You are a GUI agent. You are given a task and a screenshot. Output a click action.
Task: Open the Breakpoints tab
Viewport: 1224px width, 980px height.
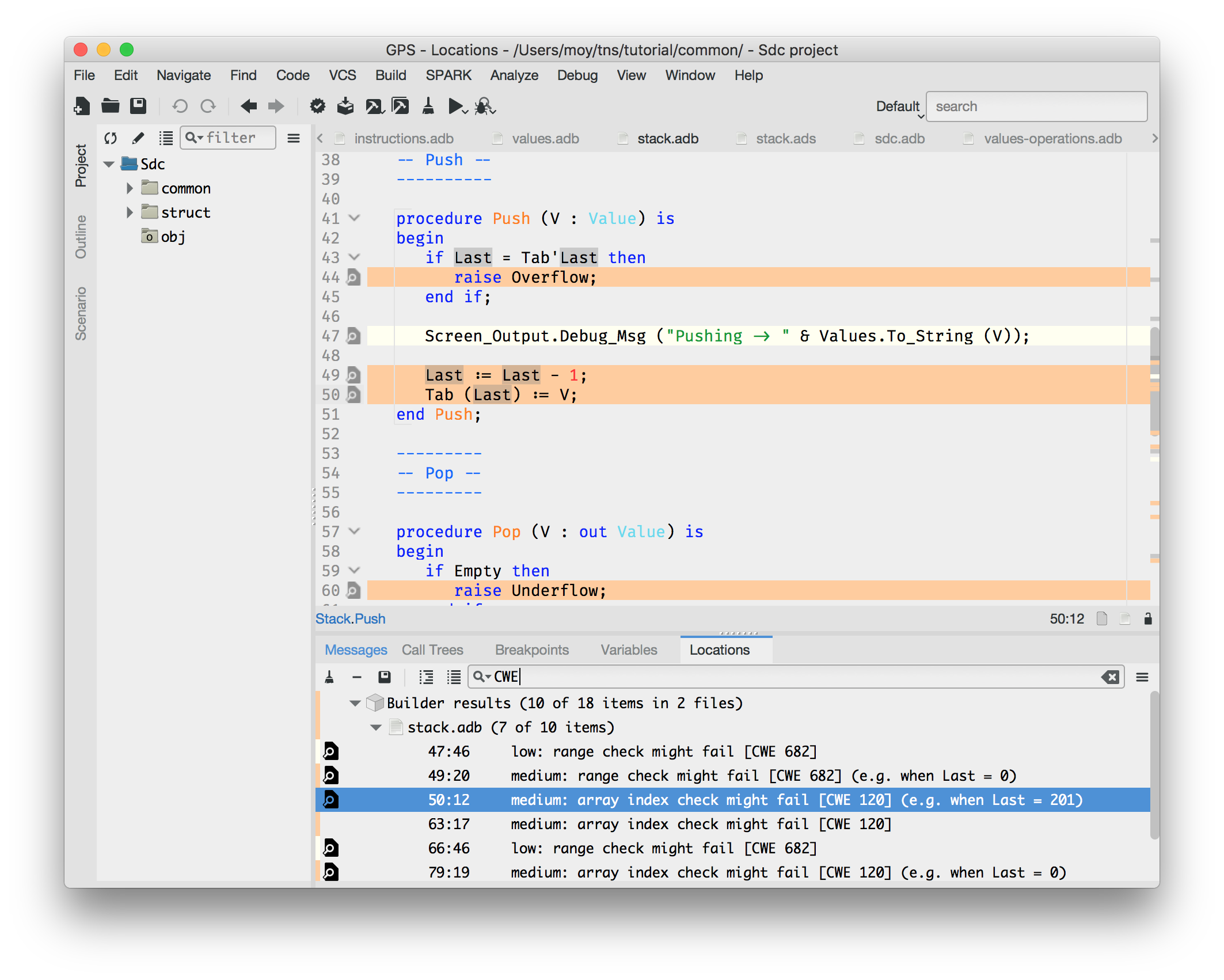pyautogui.click(x=532, y=650)
